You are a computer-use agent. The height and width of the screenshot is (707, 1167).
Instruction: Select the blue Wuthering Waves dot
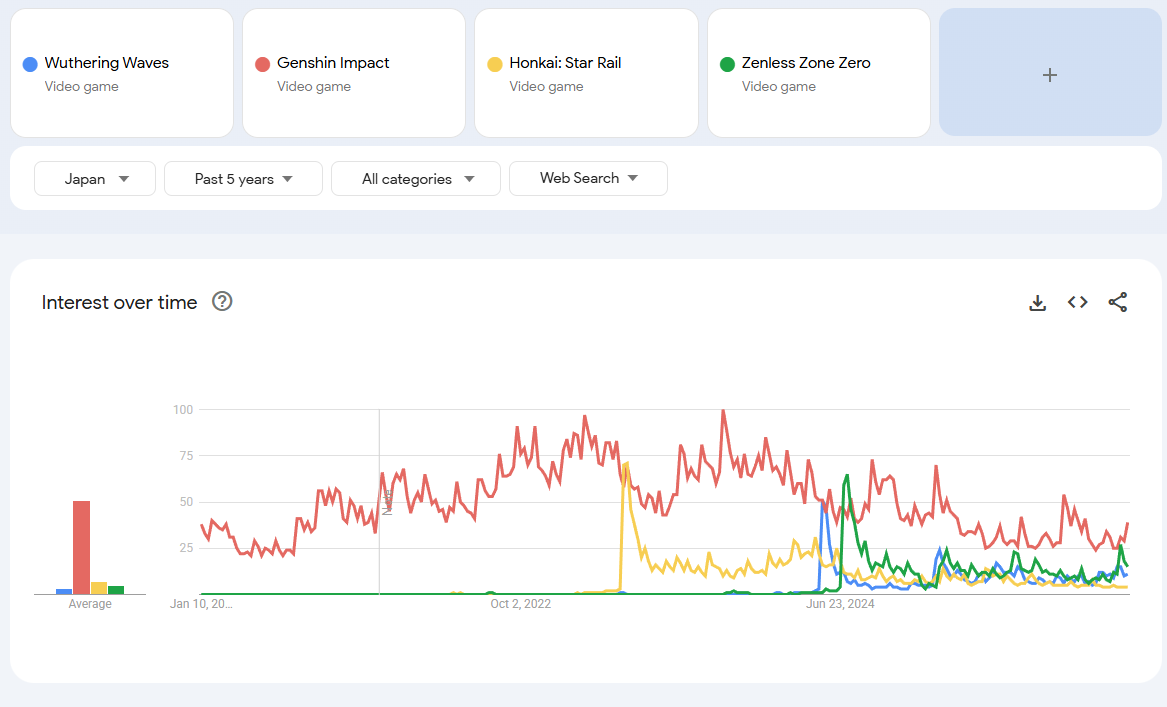point(30,64)
